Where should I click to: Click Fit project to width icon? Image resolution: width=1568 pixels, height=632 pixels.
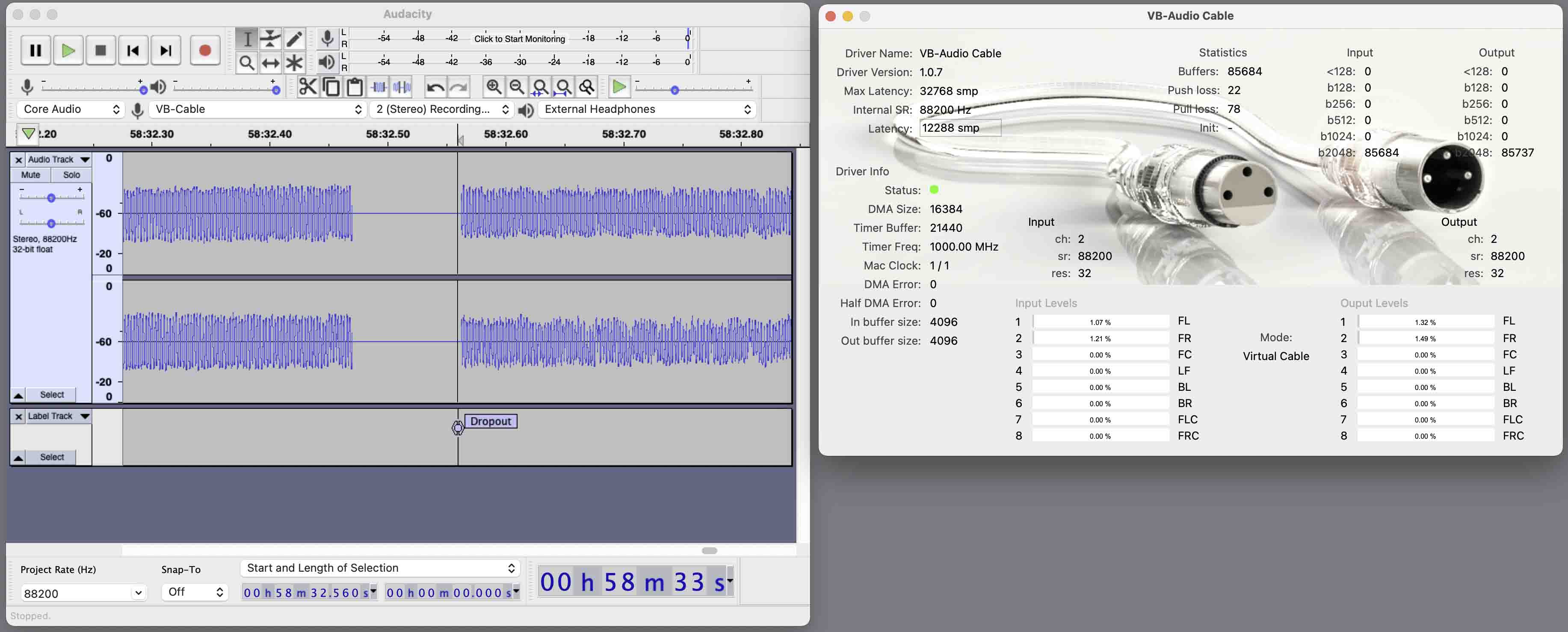564,87
